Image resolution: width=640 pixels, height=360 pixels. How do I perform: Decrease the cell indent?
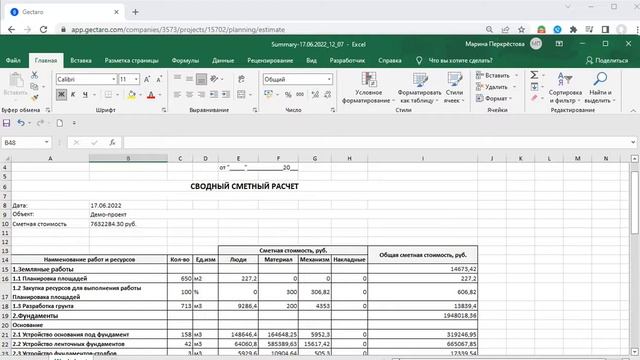tap(213, 95)
